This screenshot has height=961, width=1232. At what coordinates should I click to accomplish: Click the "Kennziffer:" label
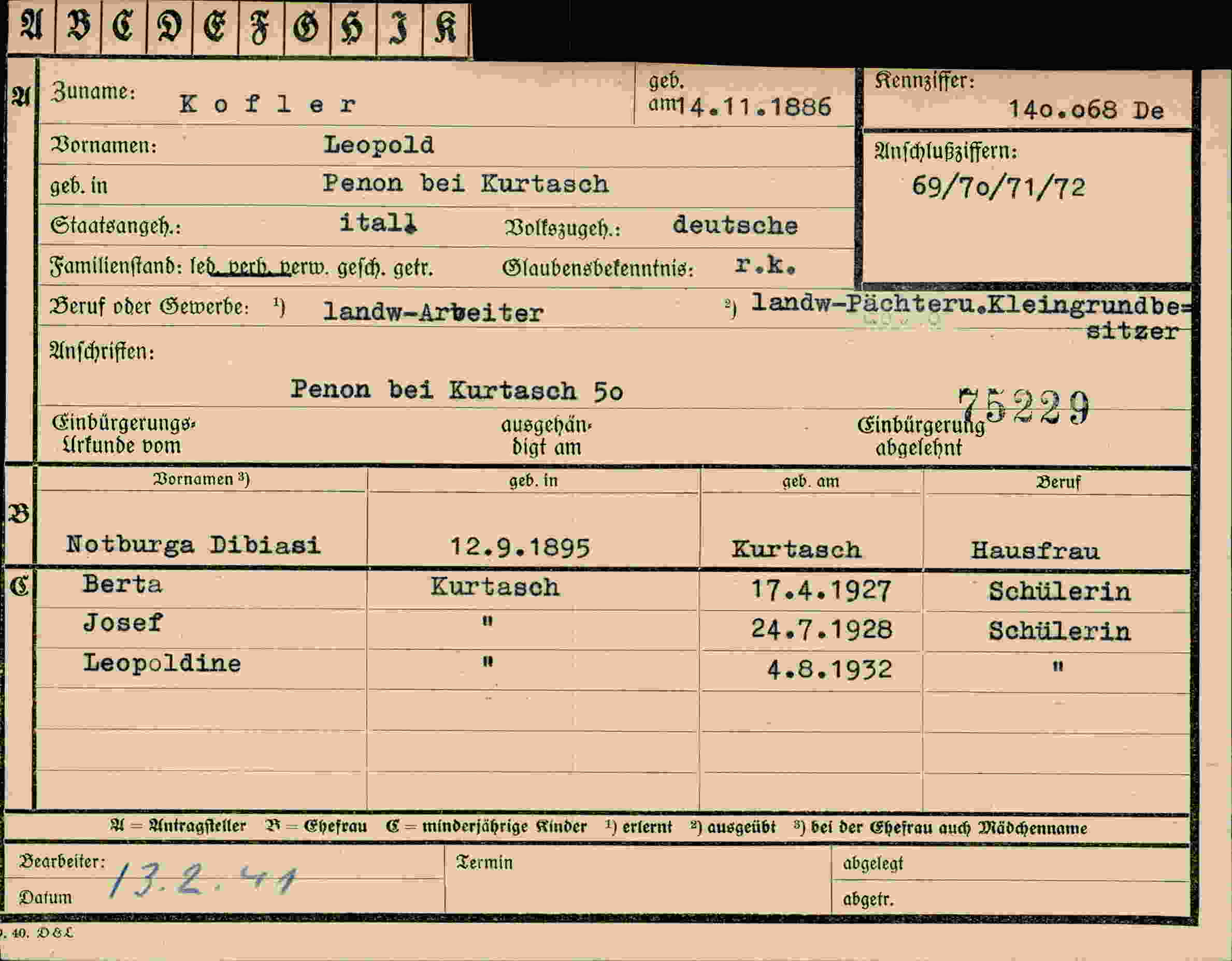tap(924, 81)
